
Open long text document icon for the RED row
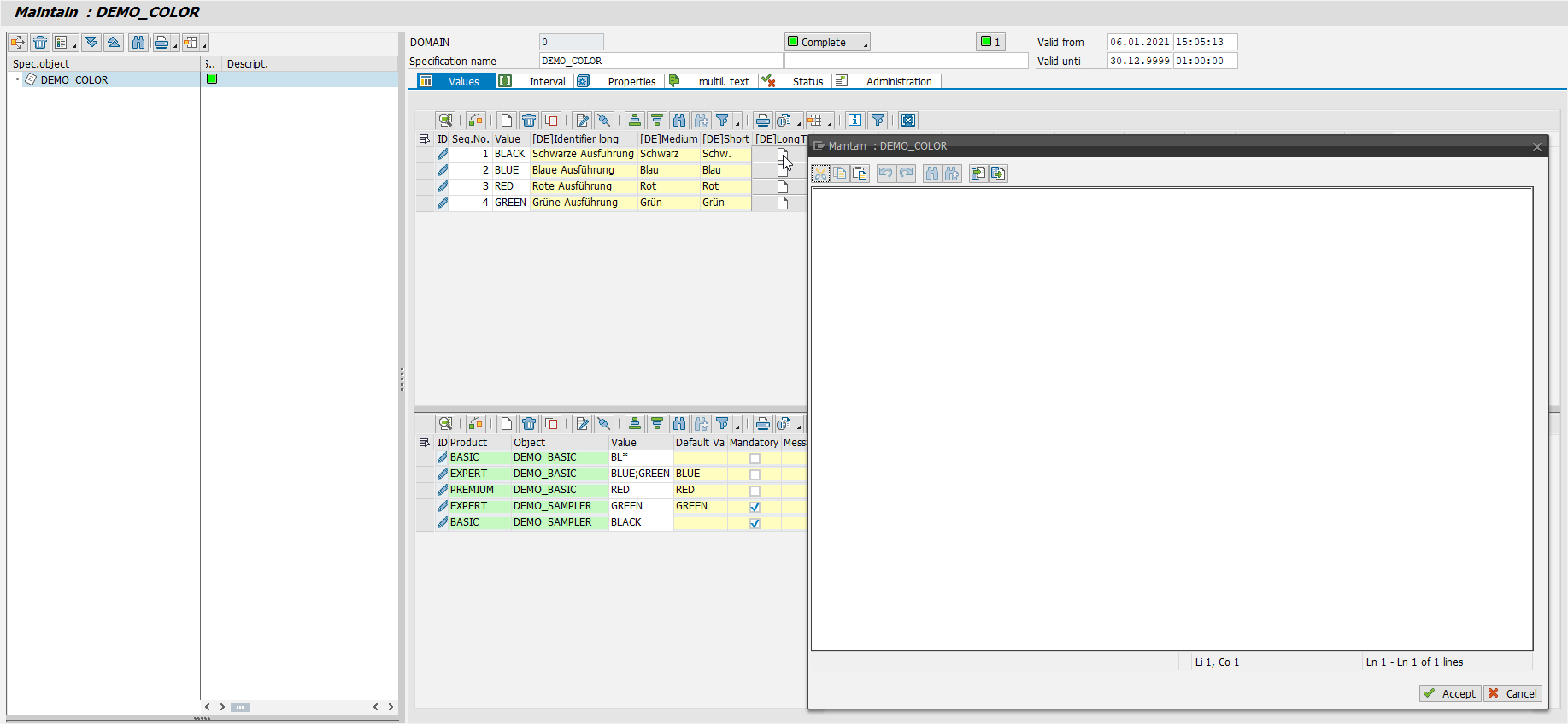click(x=782, y=186)
